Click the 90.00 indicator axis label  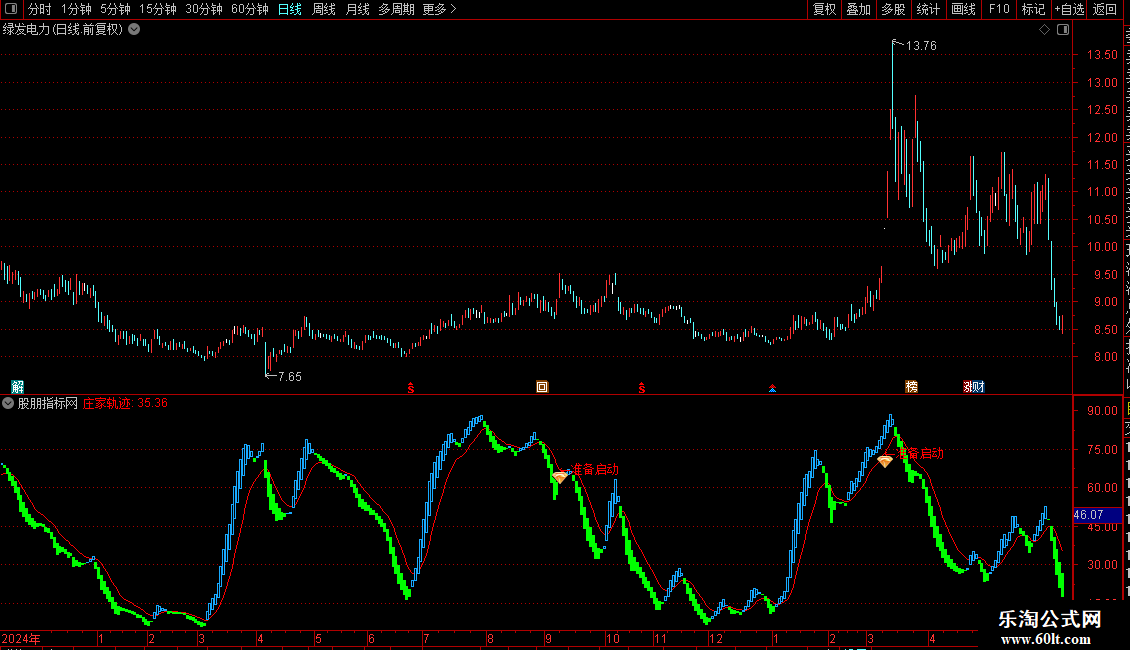click(1102, 411)
